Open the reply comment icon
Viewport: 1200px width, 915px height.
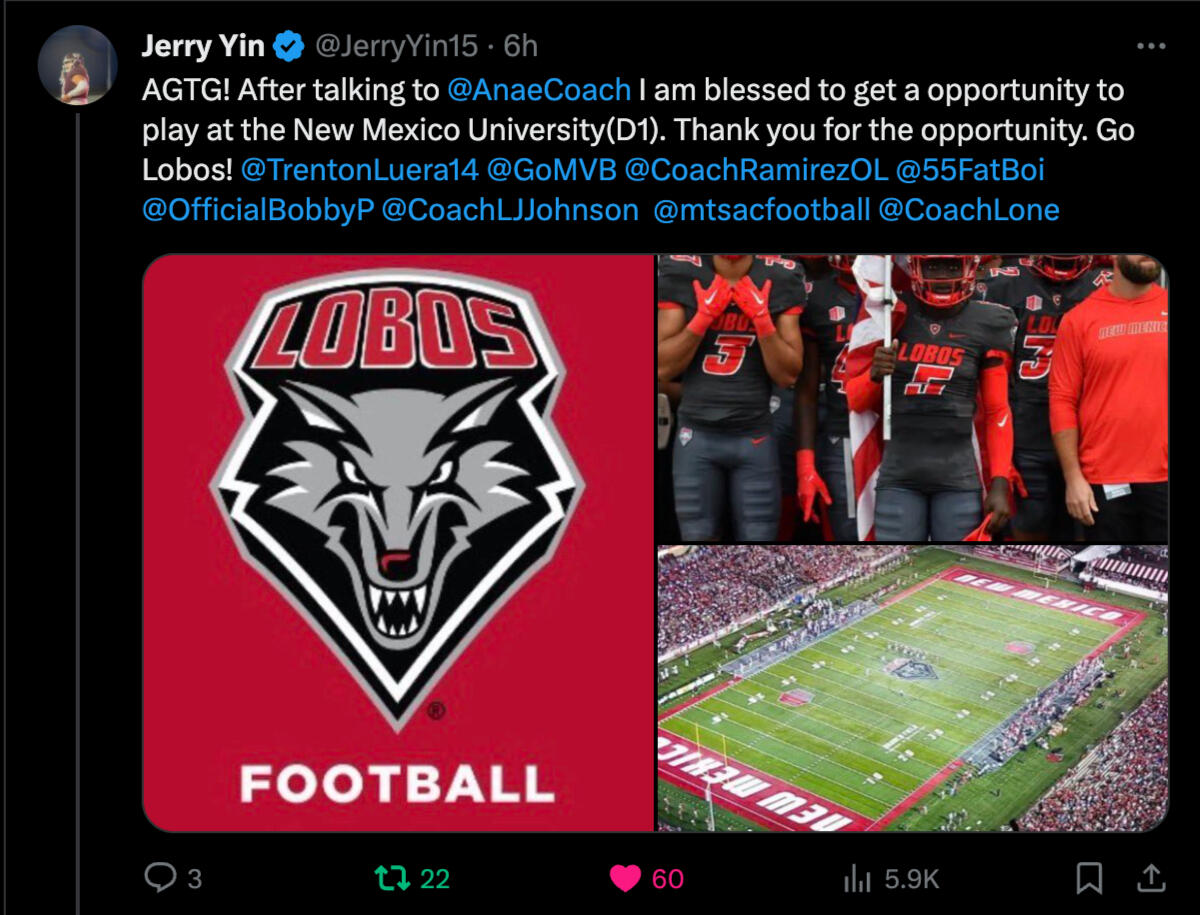coord(160,878)
